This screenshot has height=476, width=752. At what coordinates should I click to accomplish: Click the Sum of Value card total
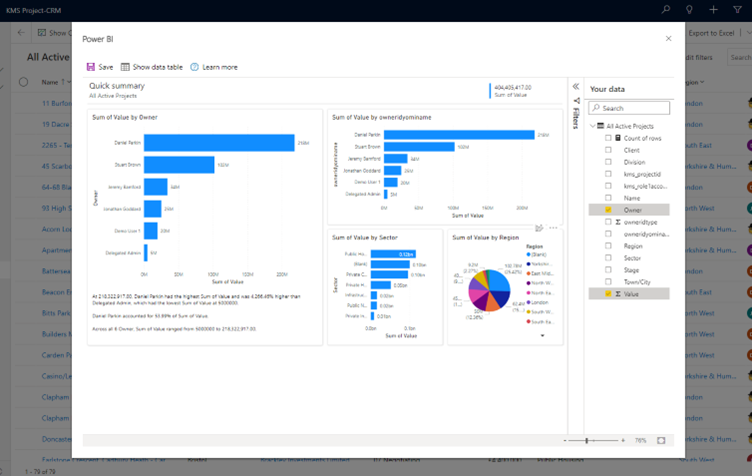click(513, 87)
